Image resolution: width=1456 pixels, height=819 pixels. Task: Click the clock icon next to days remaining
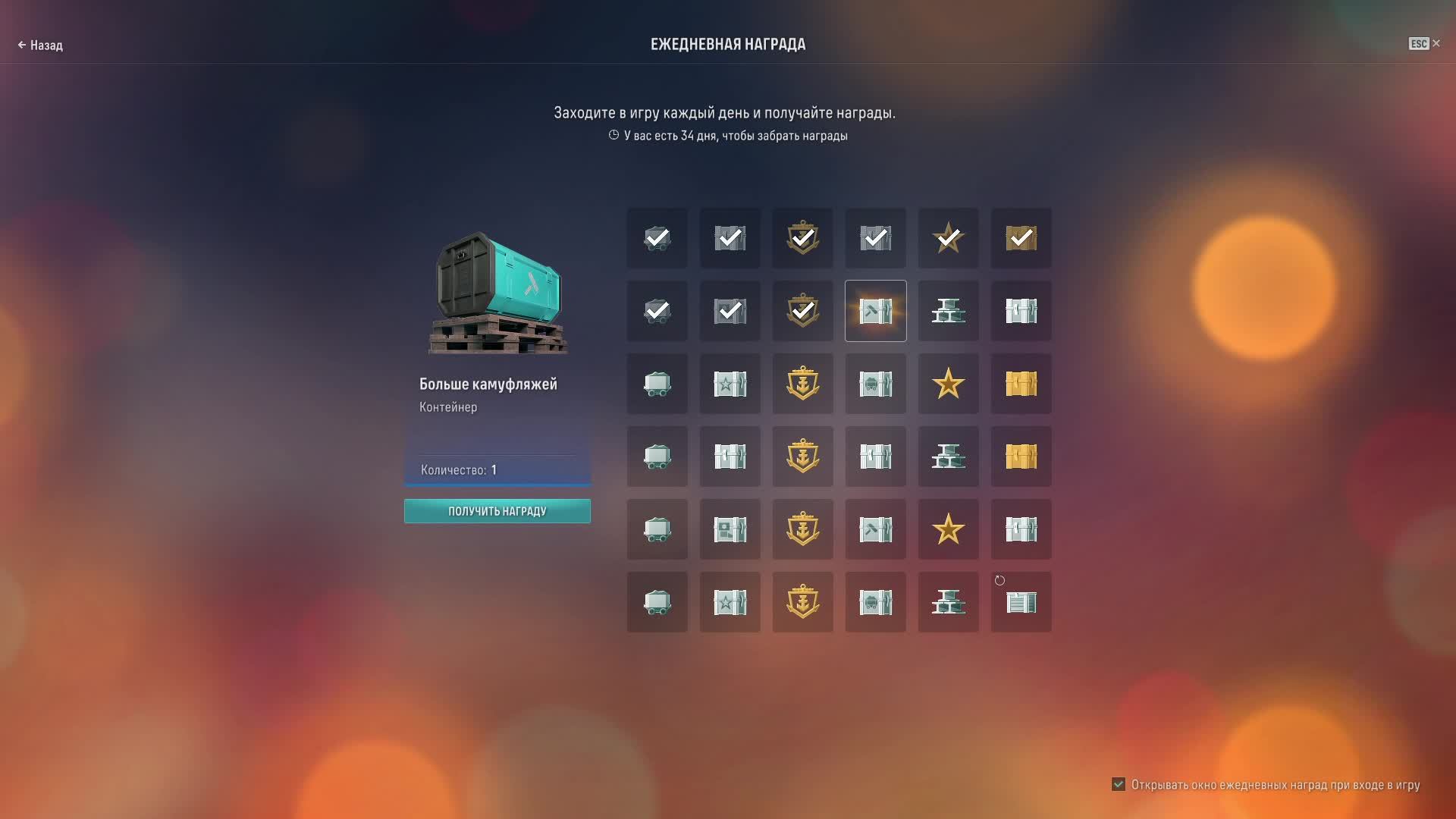pos(613,135)
